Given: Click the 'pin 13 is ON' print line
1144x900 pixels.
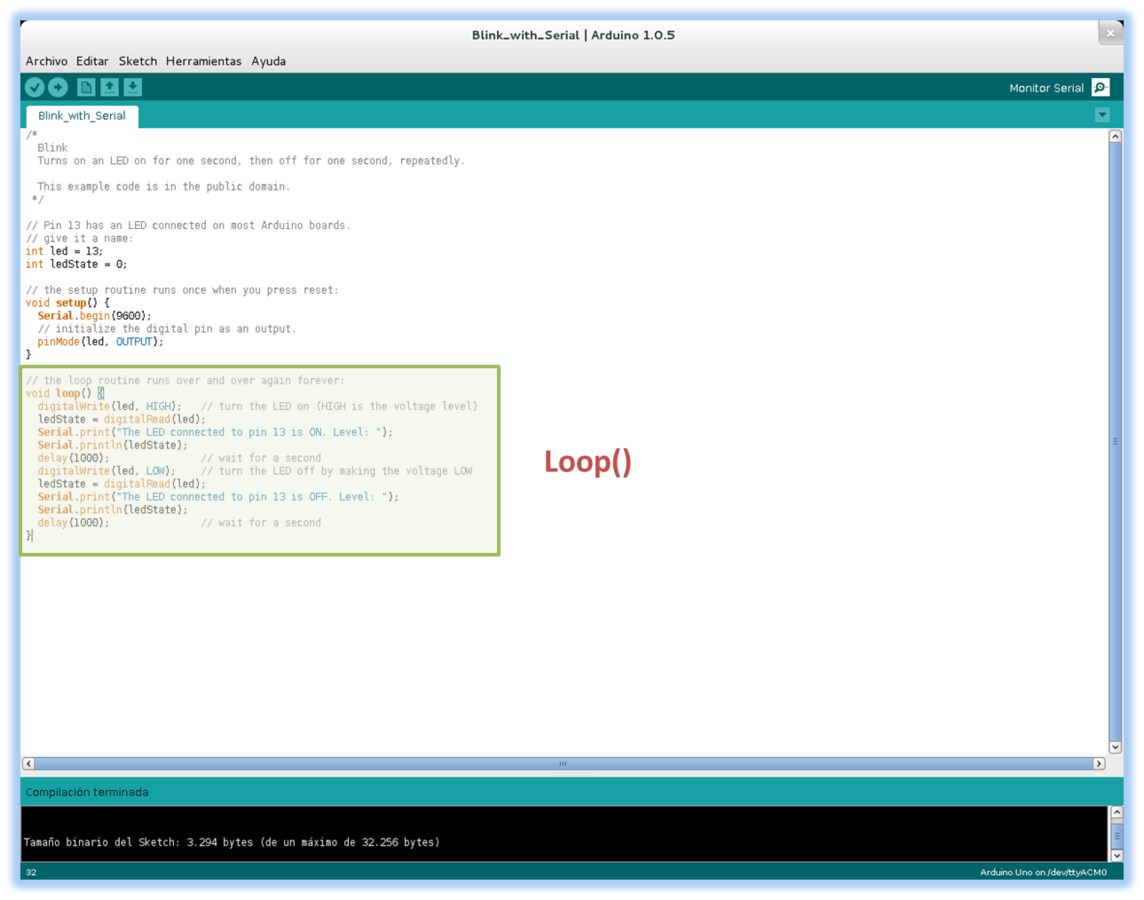Looking at the screenshot, I should [x=215, y=432].
